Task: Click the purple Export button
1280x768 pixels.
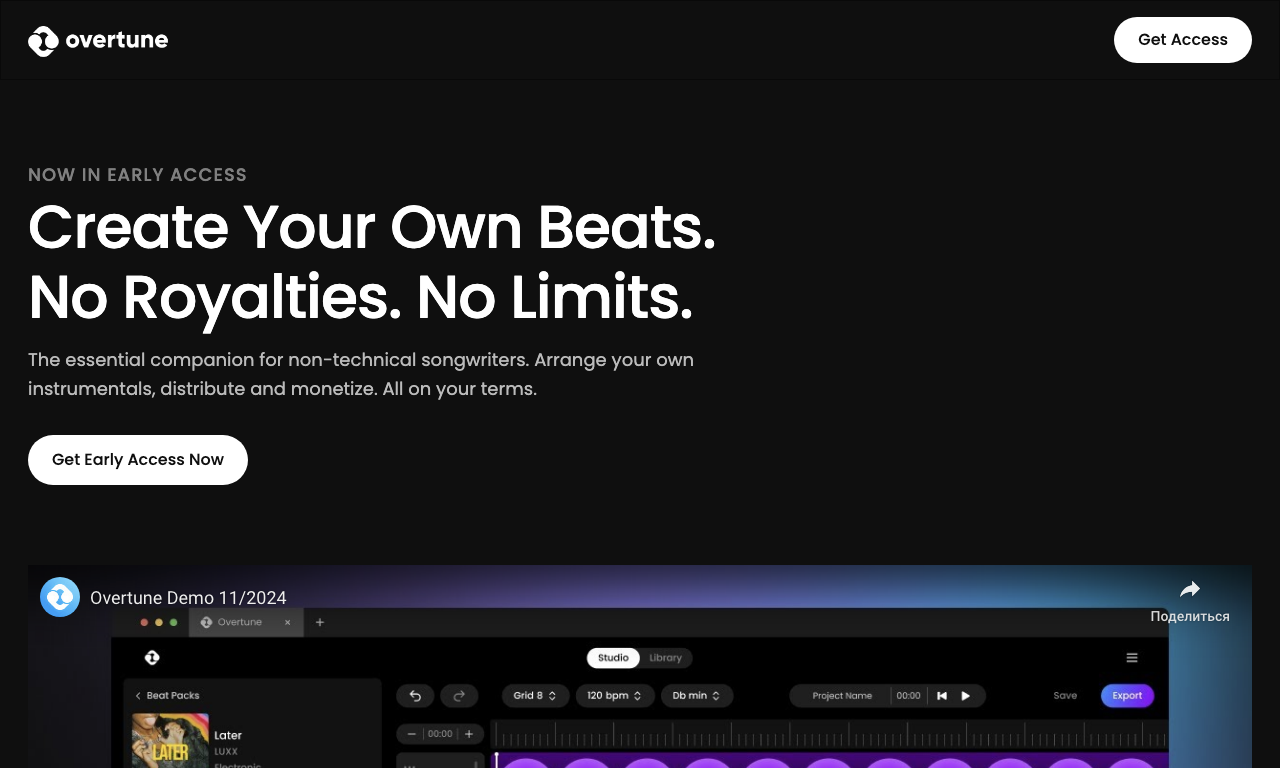Action: [1127, 696]
